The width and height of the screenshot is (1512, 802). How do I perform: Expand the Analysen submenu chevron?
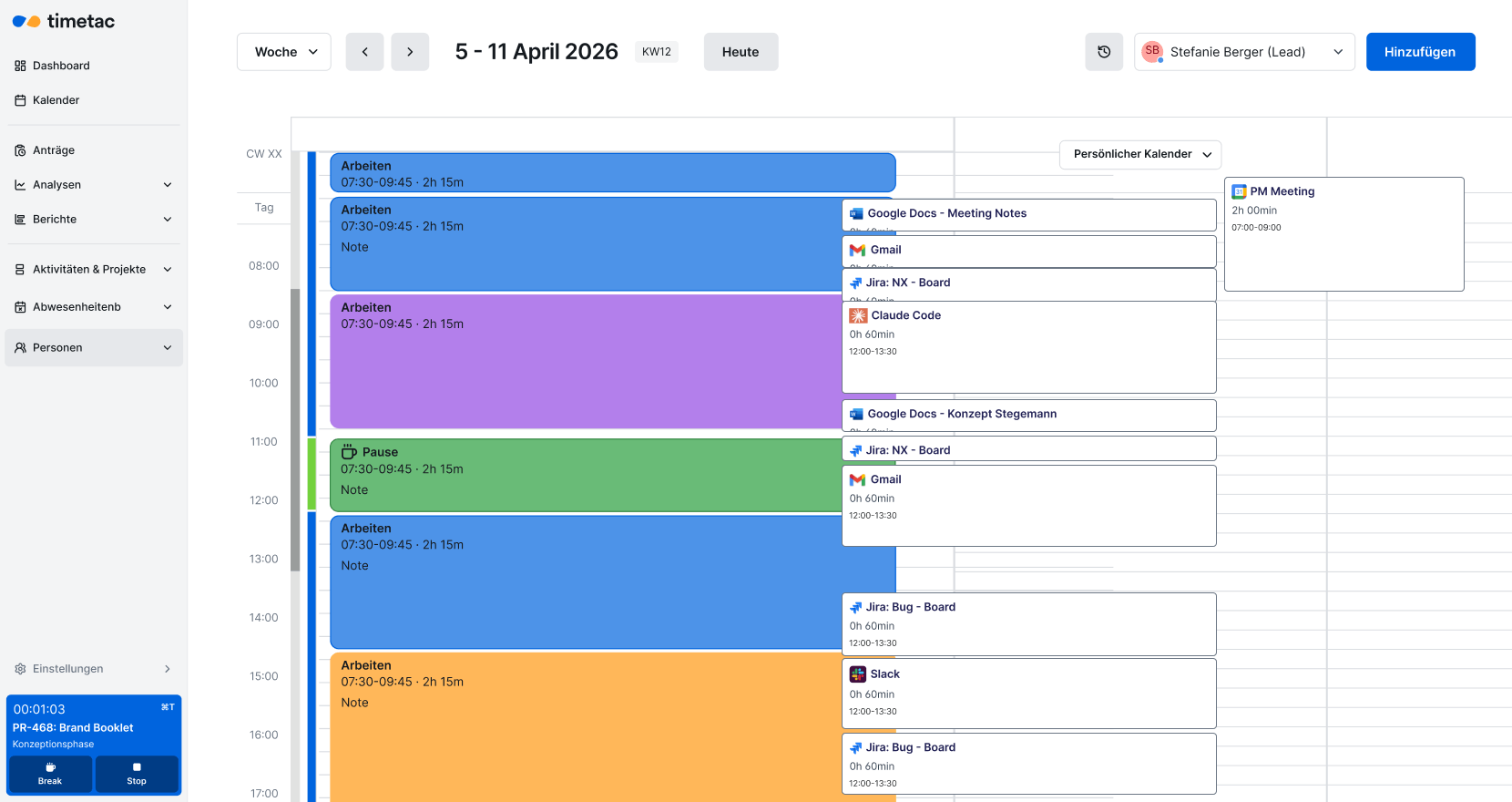click(168, 185)
